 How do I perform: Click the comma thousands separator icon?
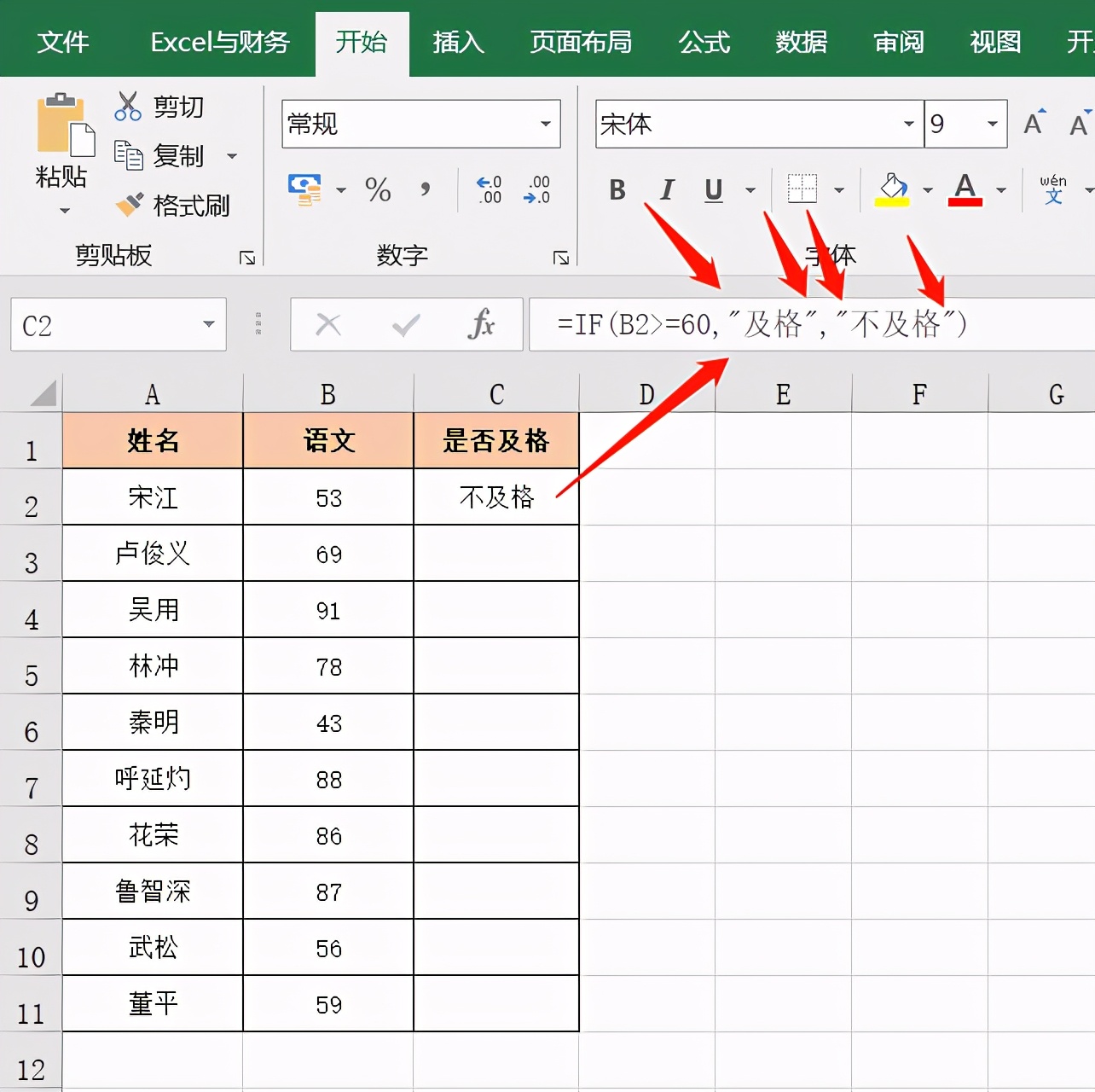(426, 190)
